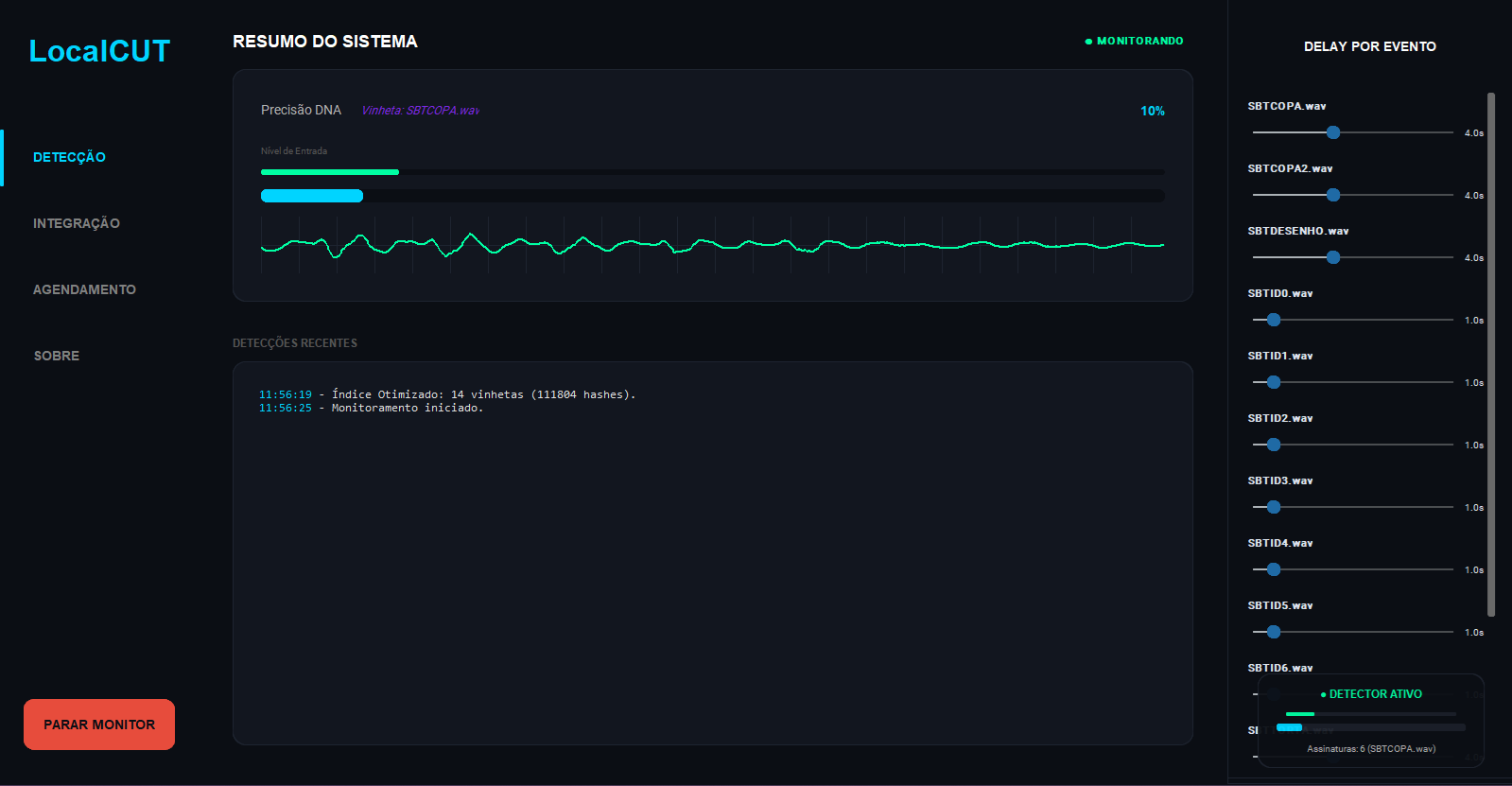This screenshot has height=786, width=1512.
Task: Click the SBTCOPA2.wav 4.0s delay value
Action: click(x=1474, y=196)
